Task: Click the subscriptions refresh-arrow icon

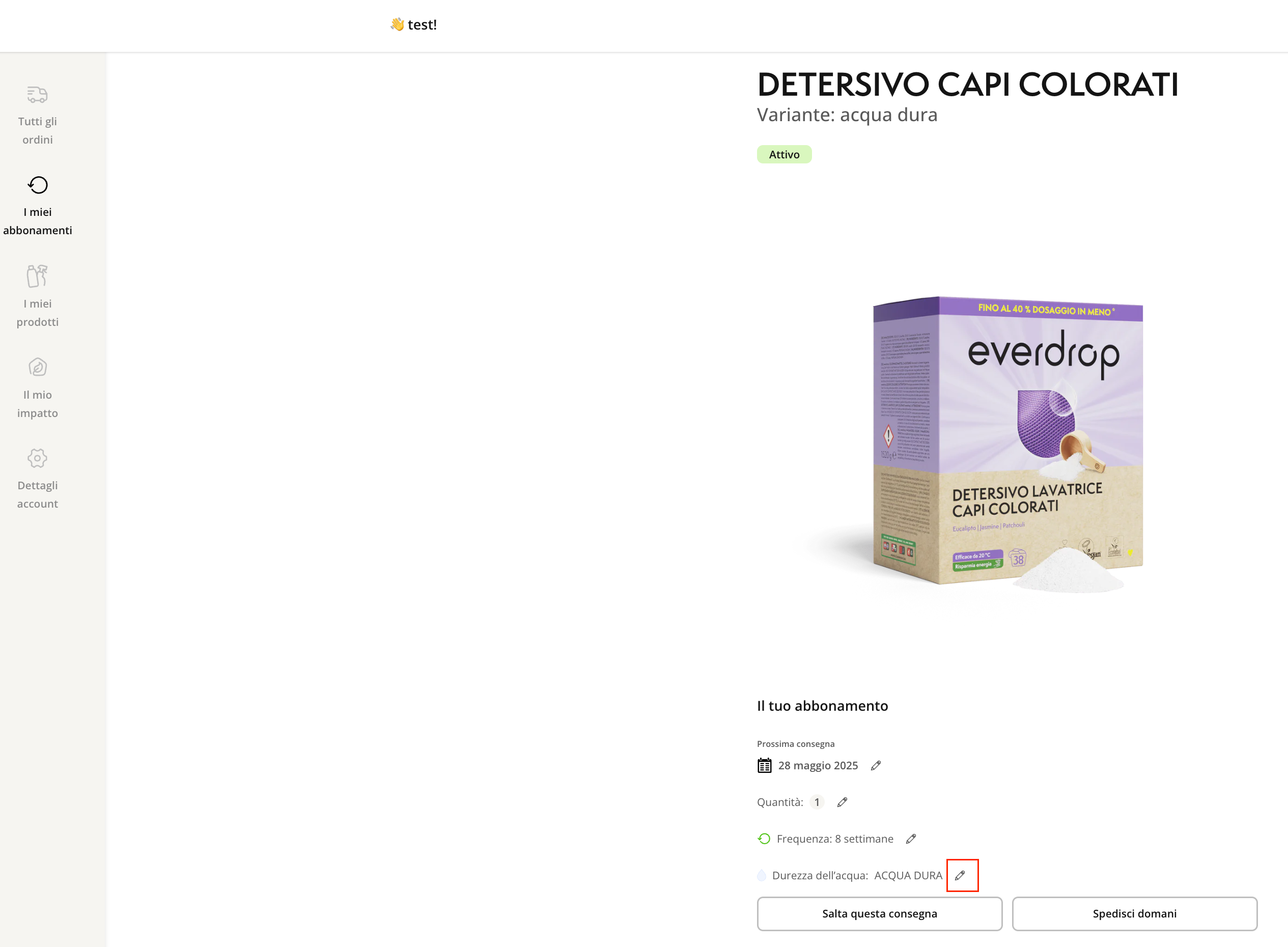Action: [x=38, y=185]
